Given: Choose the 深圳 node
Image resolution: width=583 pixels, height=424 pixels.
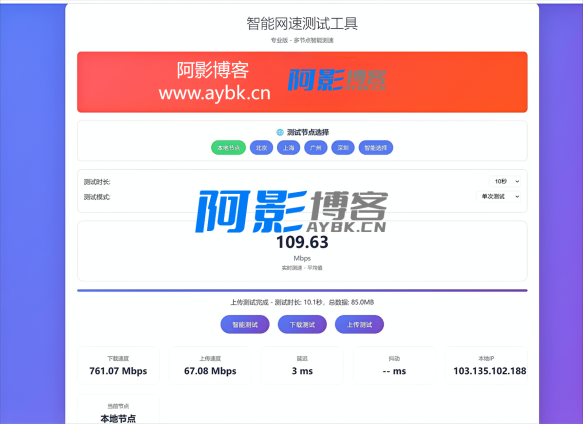Looking at the screenshot, I should click(x=343, y=148).
